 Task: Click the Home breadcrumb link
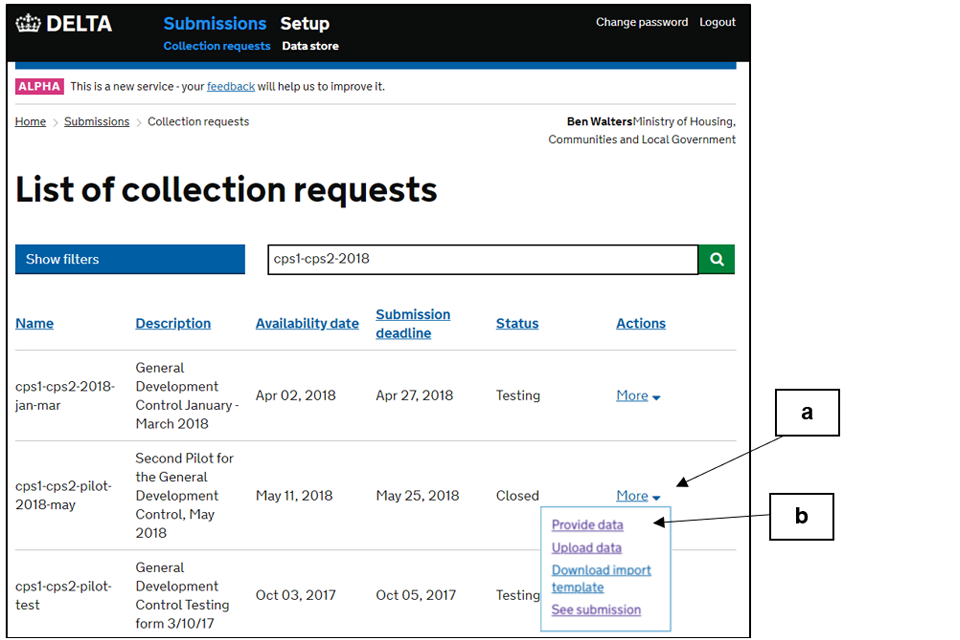click(x=30, y=122)
